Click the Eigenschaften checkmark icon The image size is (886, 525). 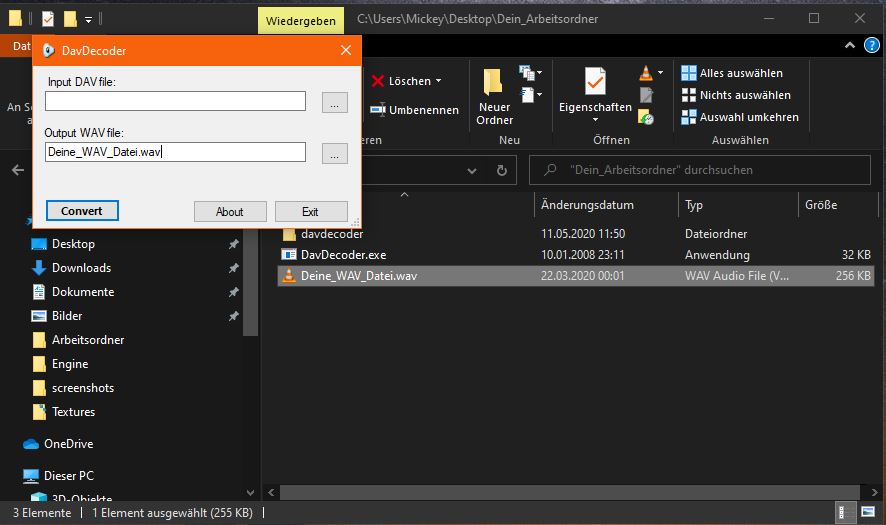click(x=595, y=82)
